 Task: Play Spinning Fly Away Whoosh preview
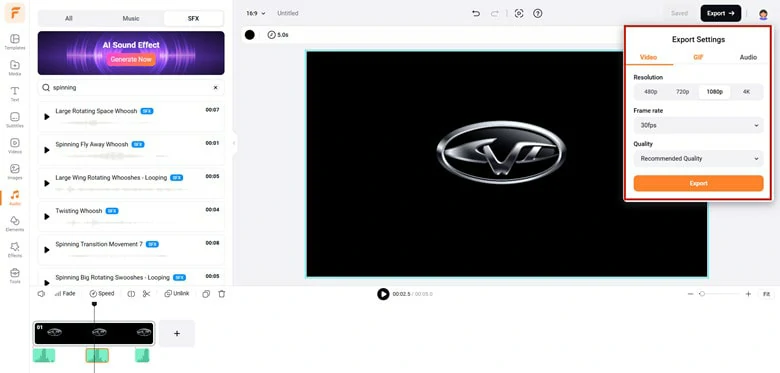point(47,150)
